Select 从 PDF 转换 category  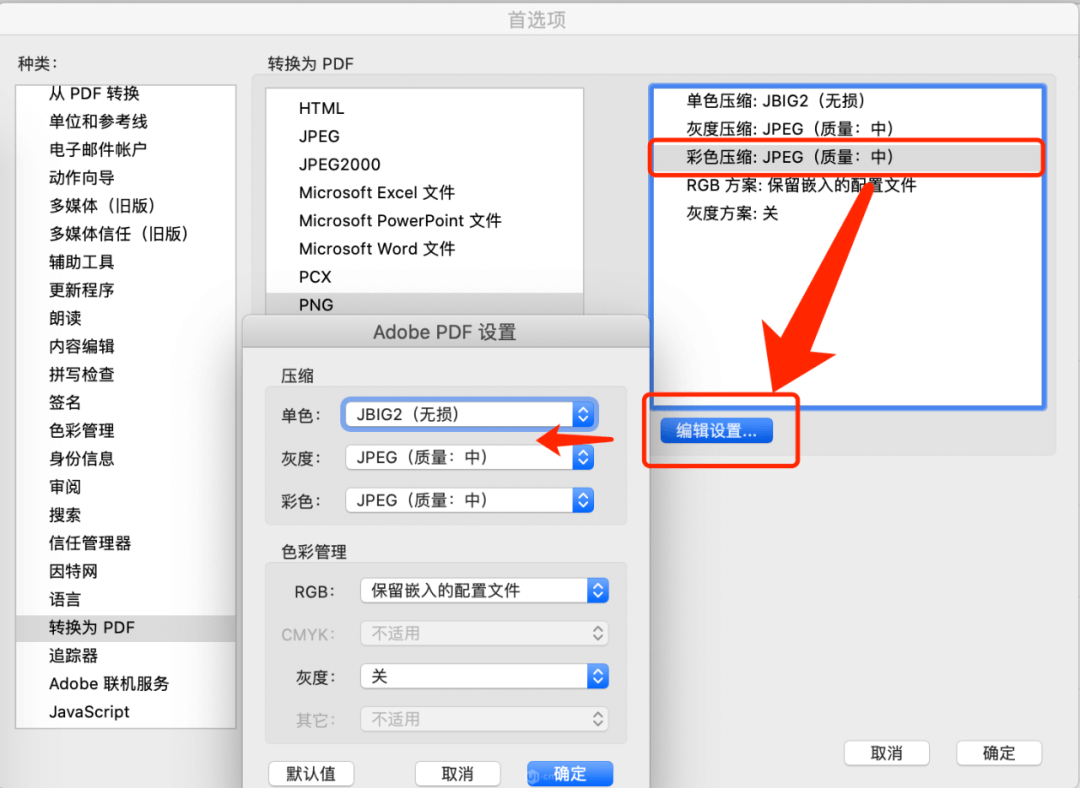pos(126,94)
